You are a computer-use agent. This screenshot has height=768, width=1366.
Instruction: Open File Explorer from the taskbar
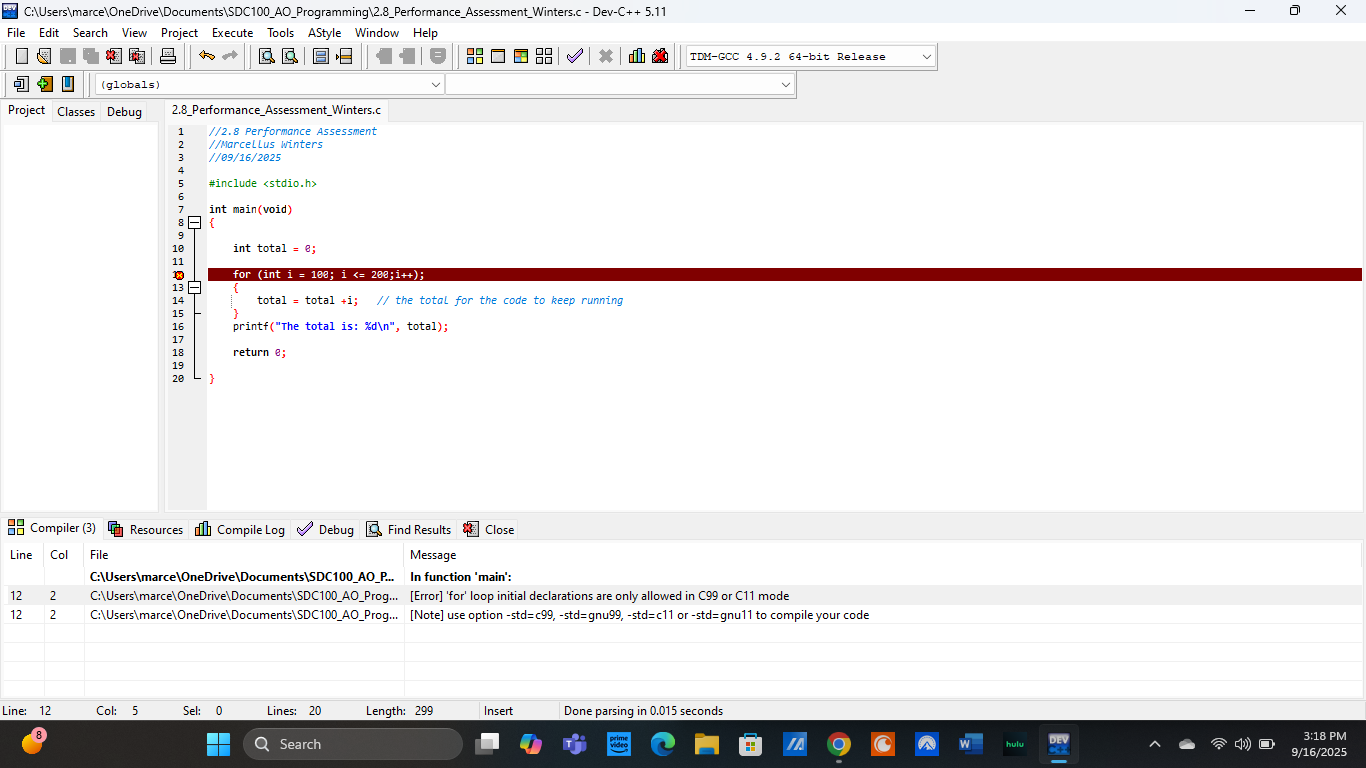point(707,744)
